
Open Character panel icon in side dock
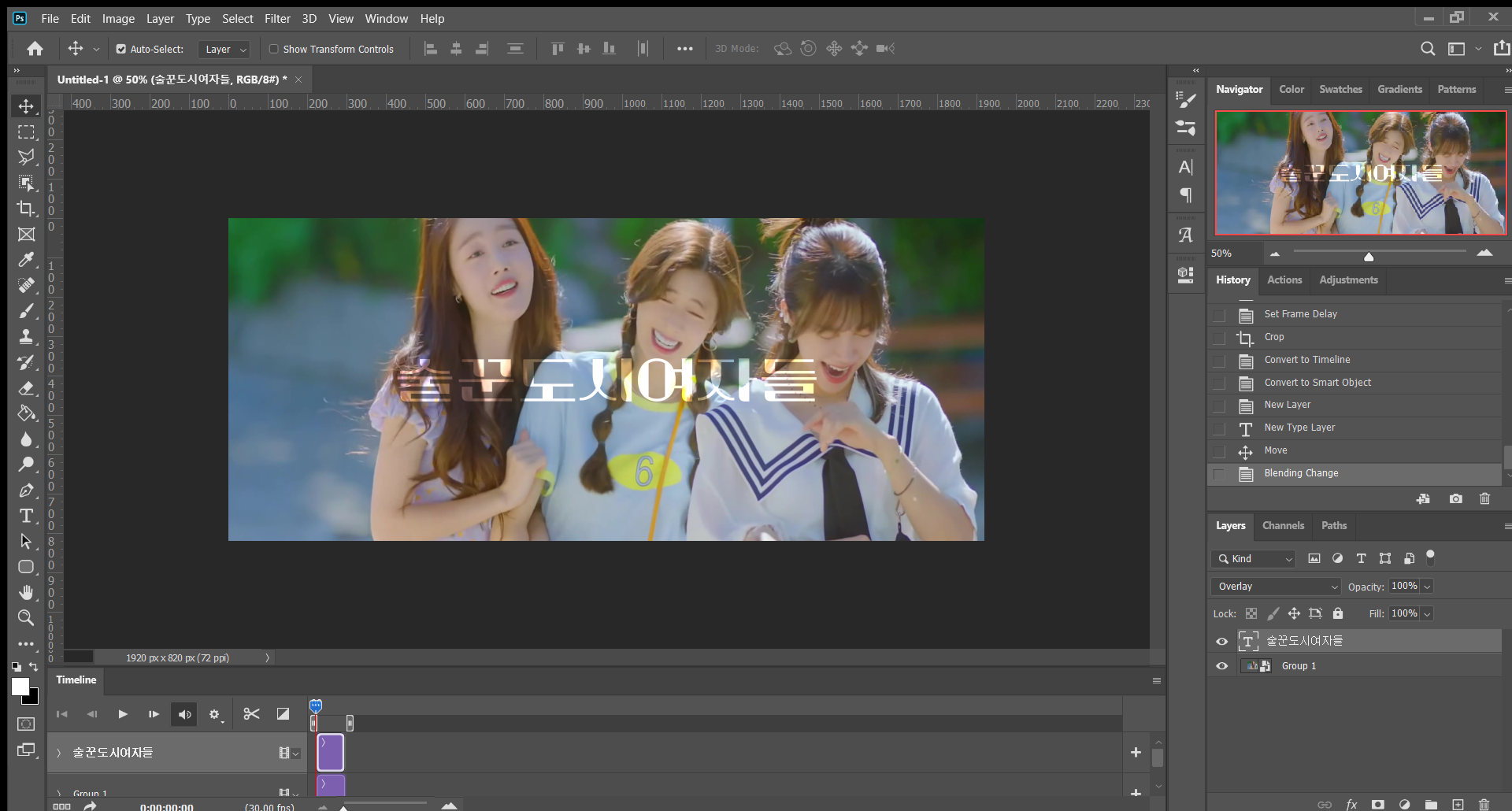tap(1185, 167)
